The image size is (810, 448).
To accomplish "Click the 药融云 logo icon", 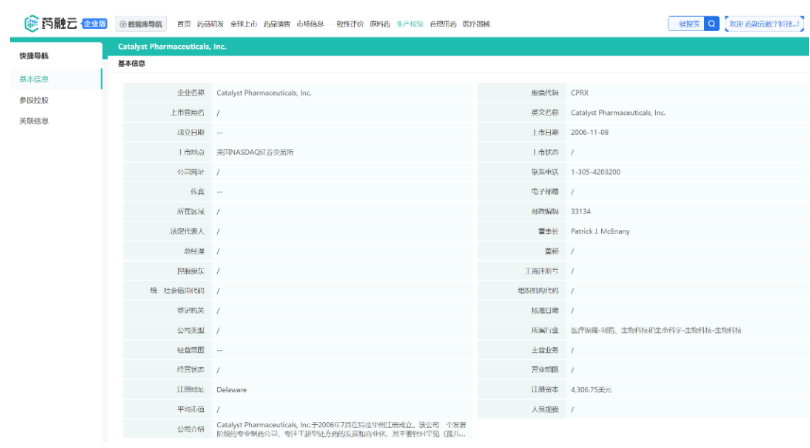I will click(x=32, y=23).
